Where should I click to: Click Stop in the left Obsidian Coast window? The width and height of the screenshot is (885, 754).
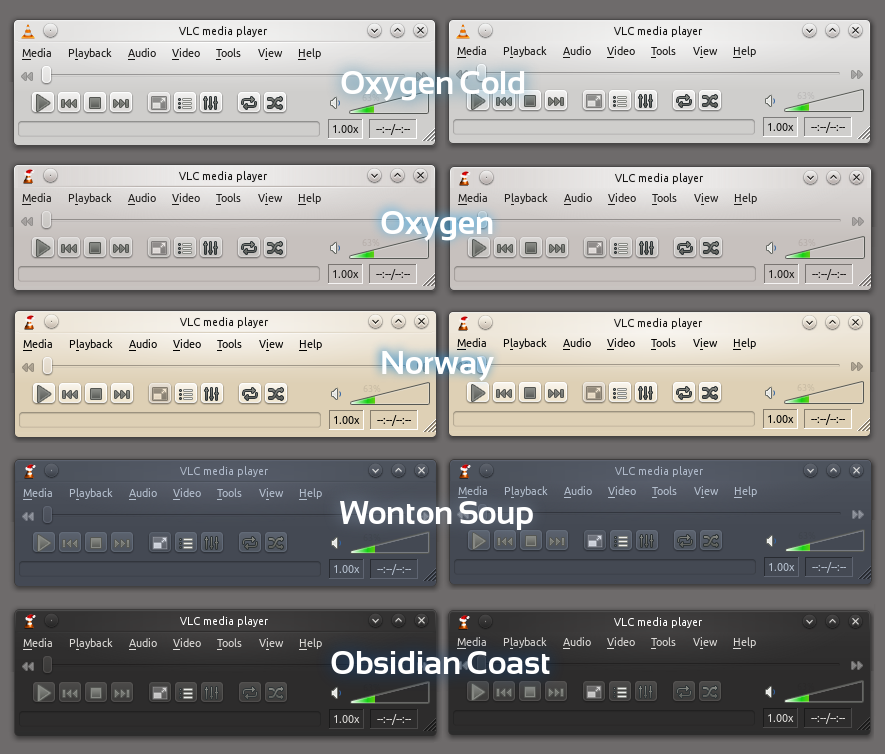[96, 692]
